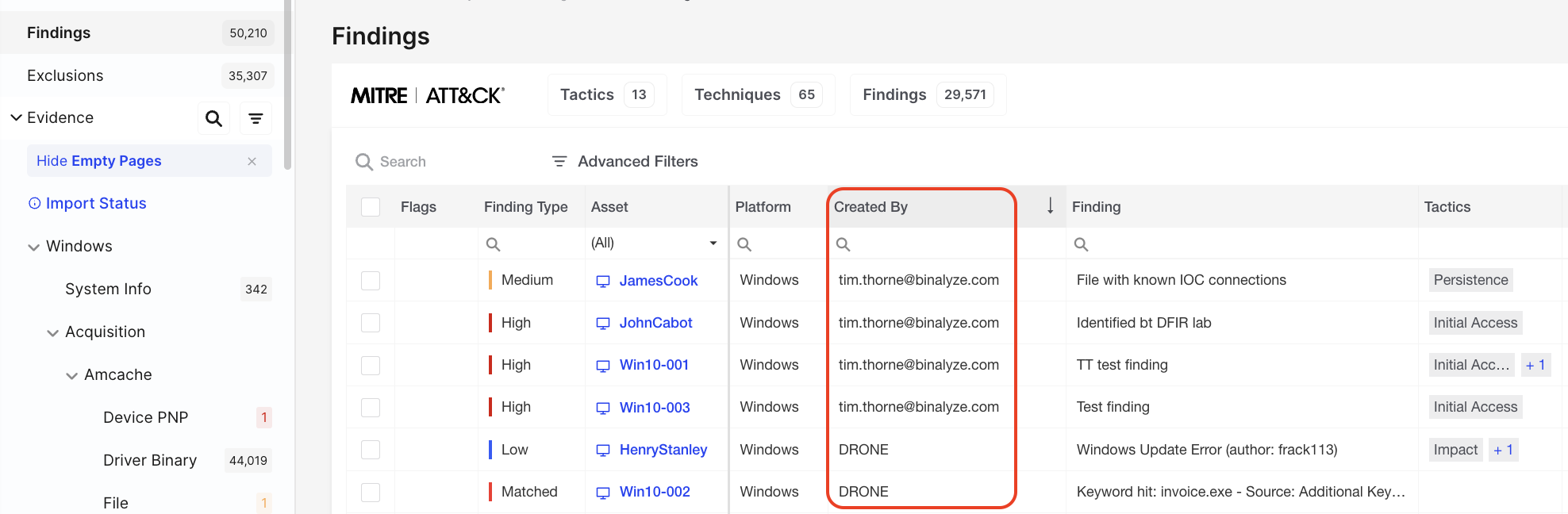Click the Finding Type column search icon
Image resolution: width=1568 pixels, height=514 pixels.
pyautogui.click(x=493, y=244)
